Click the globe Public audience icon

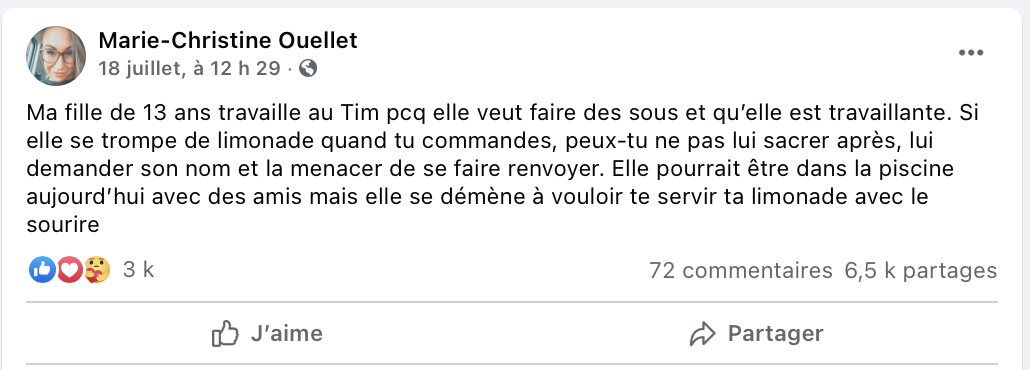[x=308, y=68]
